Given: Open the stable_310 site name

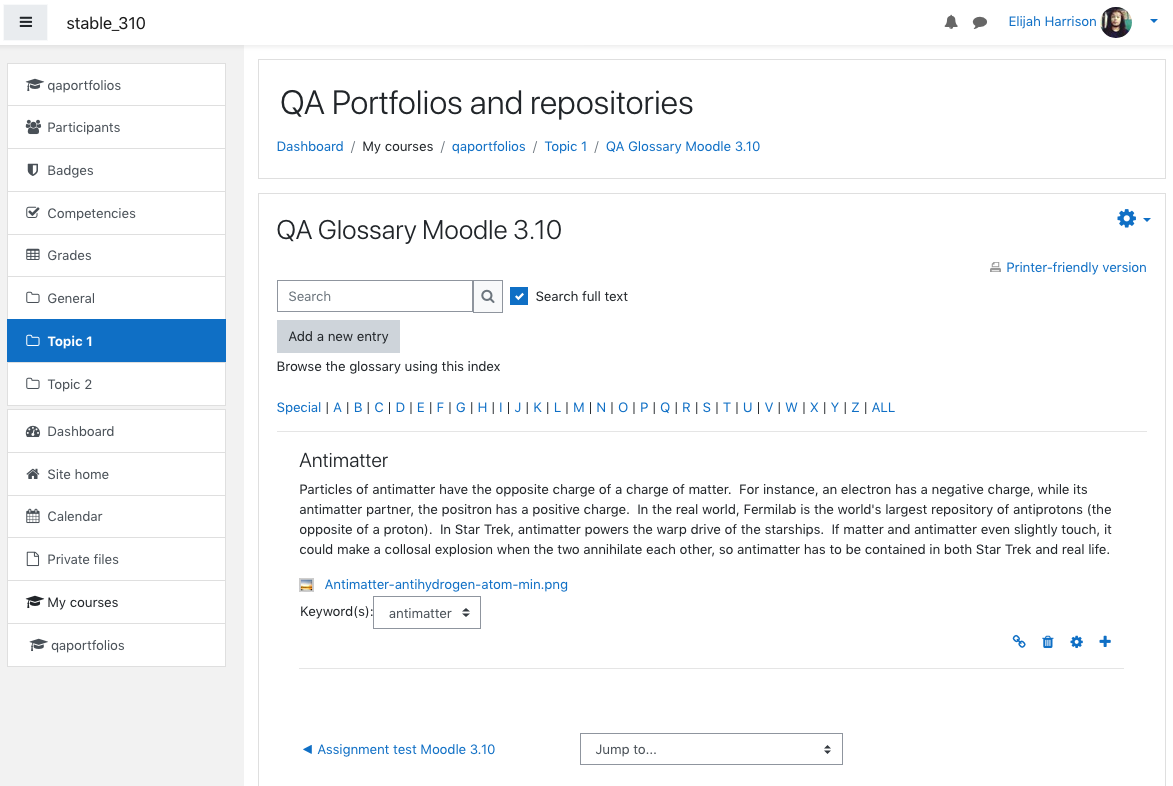Looking at the screenshot, I should click(x=106, y=23).
